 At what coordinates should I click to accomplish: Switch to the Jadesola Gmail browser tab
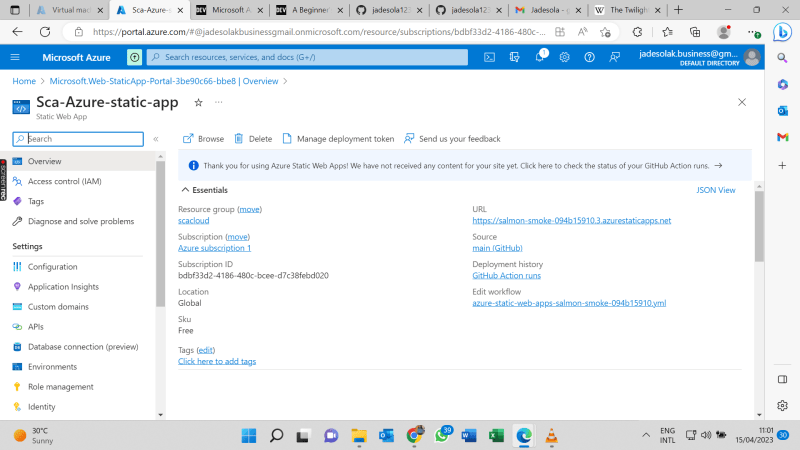[x=547, y=10]
